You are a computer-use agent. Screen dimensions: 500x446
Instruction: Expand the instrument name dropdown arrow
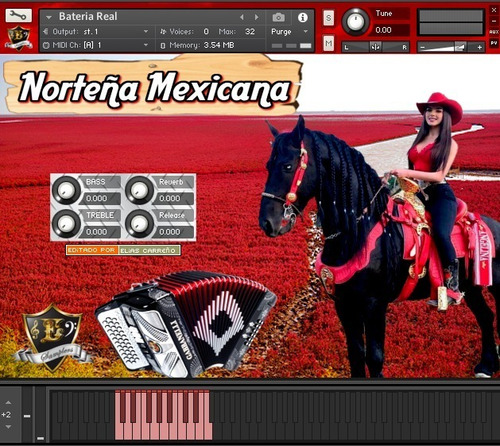click(x=49, y=17)
